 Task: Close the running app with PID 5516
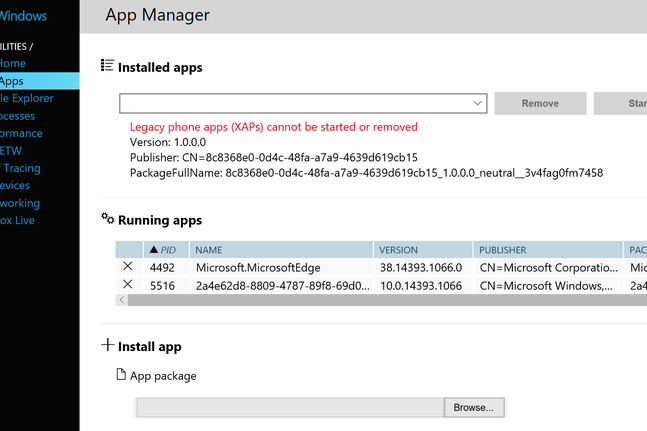pyautogui.click(x=128, y=284)
